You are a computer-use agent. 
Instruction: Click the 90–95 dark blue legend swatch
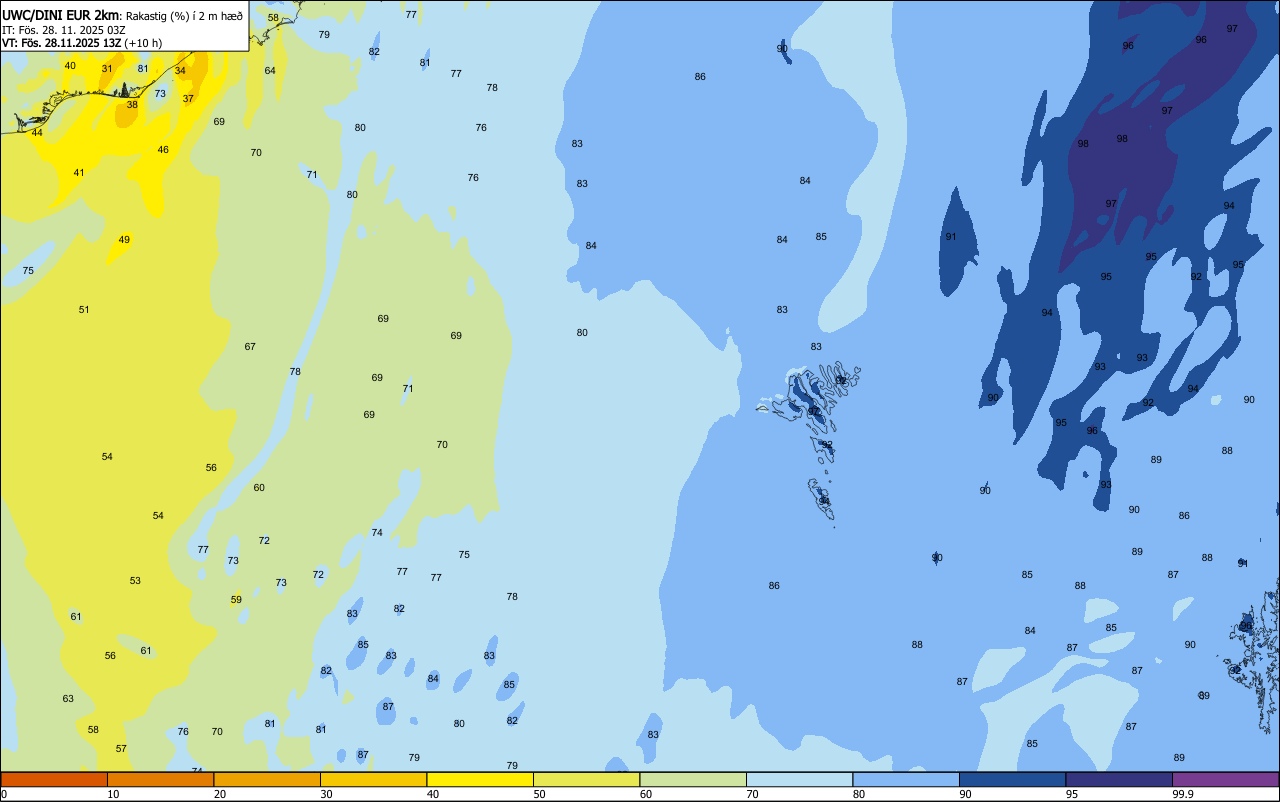pyautogui.click(x=1012, y=779)
